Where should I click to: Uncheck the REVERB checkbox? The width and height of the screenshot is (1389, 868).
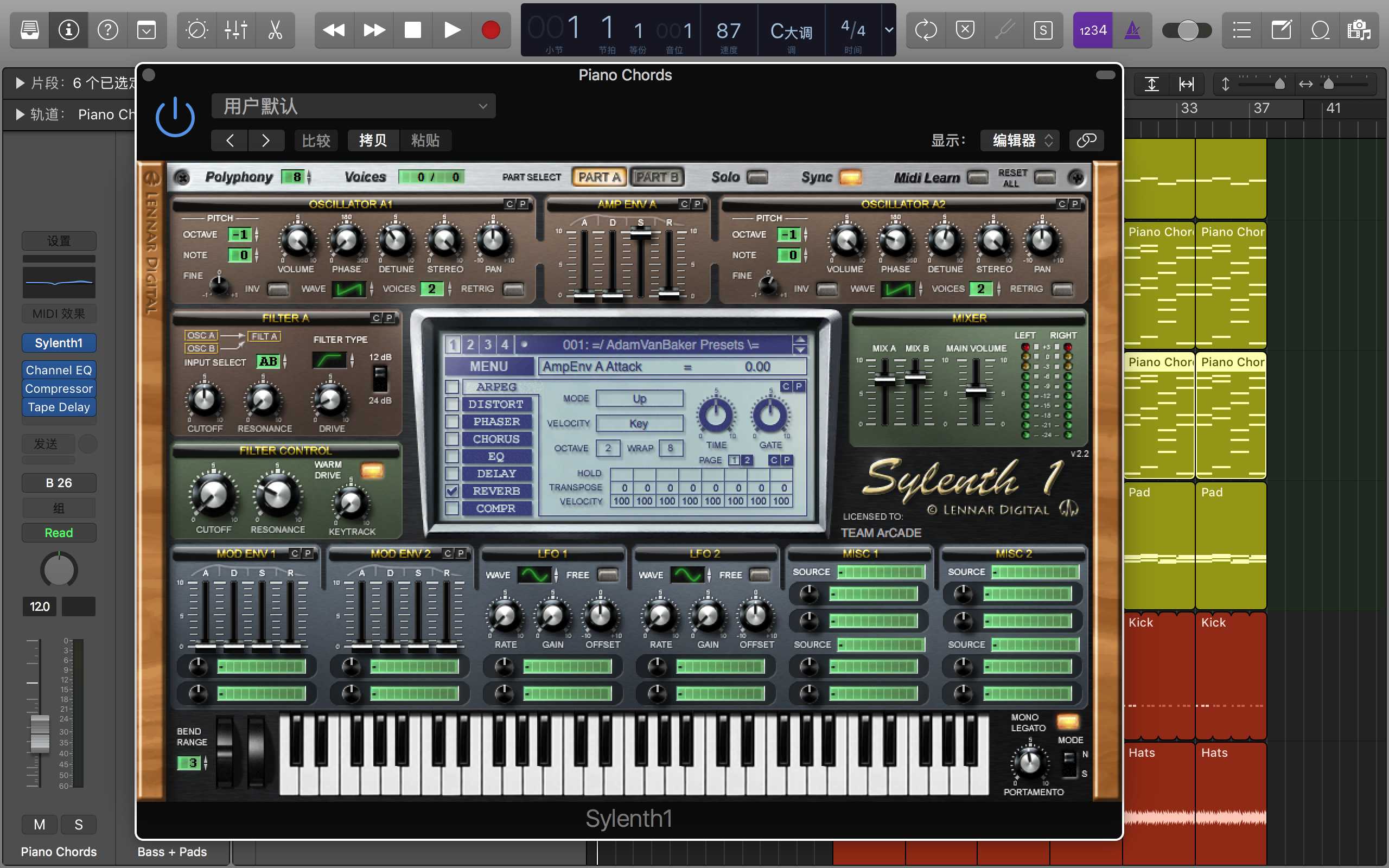453,491
